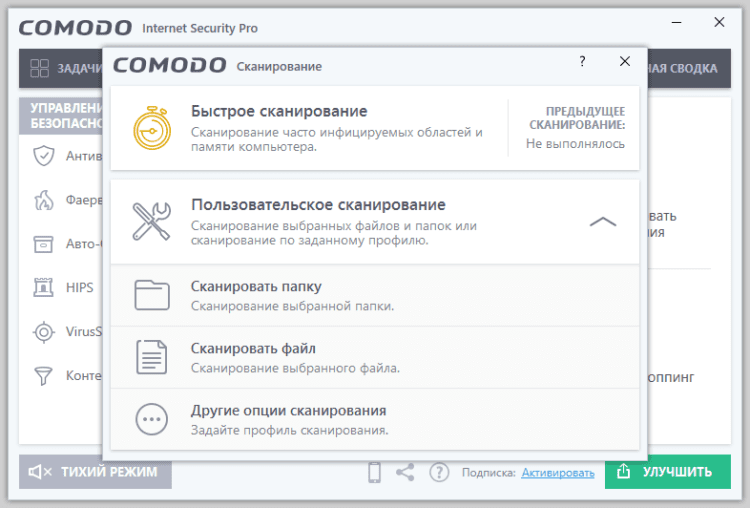Click the Не выполнялось status text
Screen dimensions: 750x508
point(575,144)
